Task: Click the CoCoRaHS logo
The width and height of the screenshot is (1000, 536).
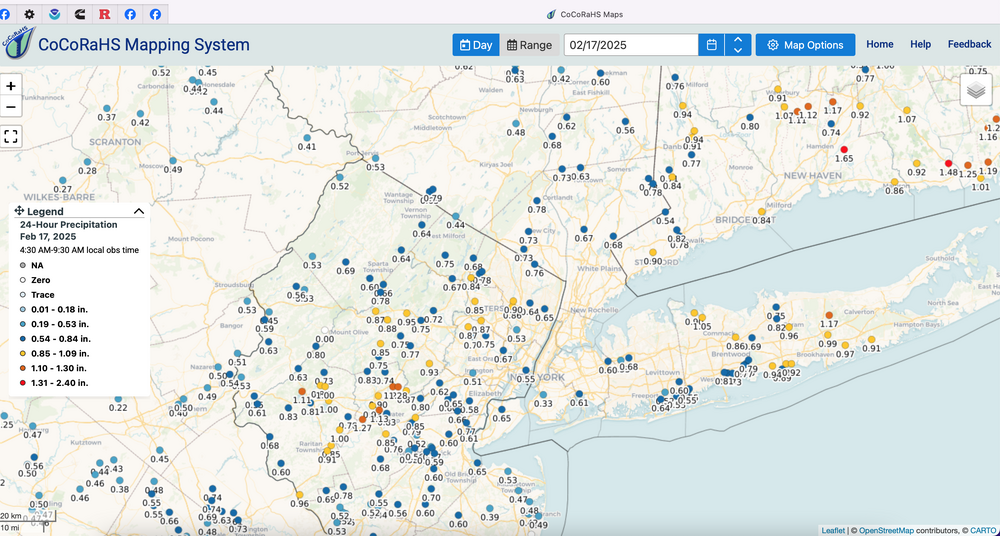Action: 18,43
